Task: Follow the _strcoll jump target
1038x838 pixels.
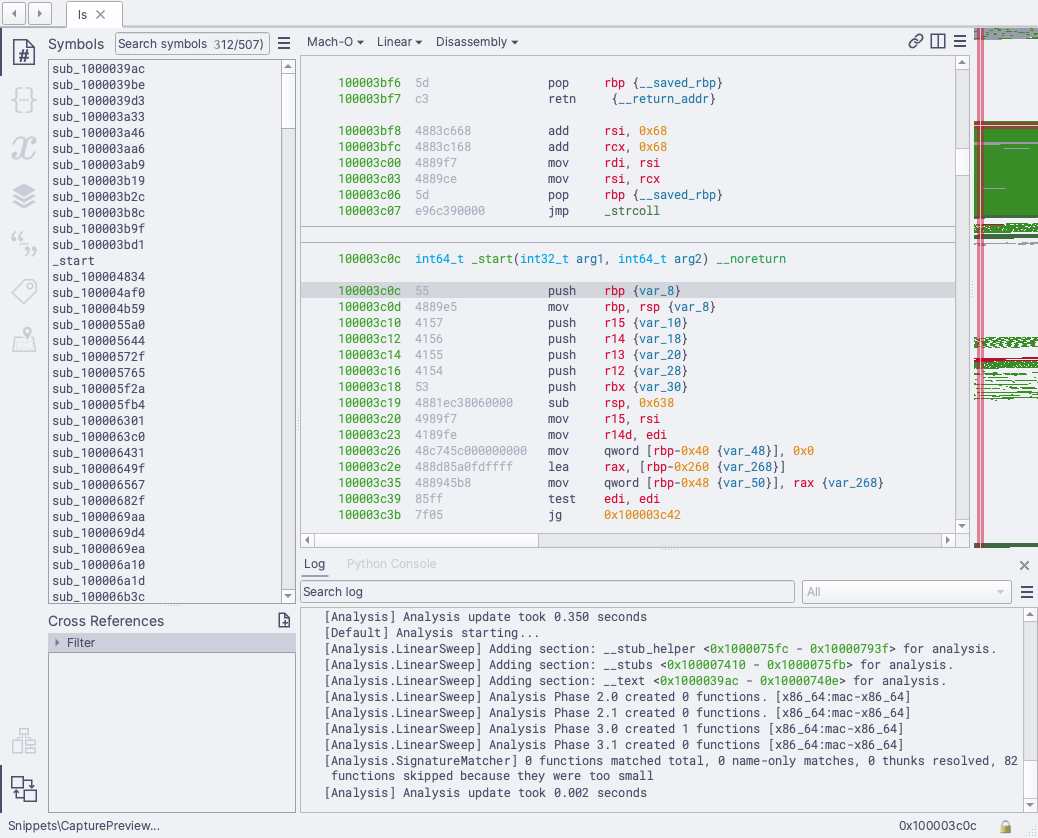Action: click(632, 211)
